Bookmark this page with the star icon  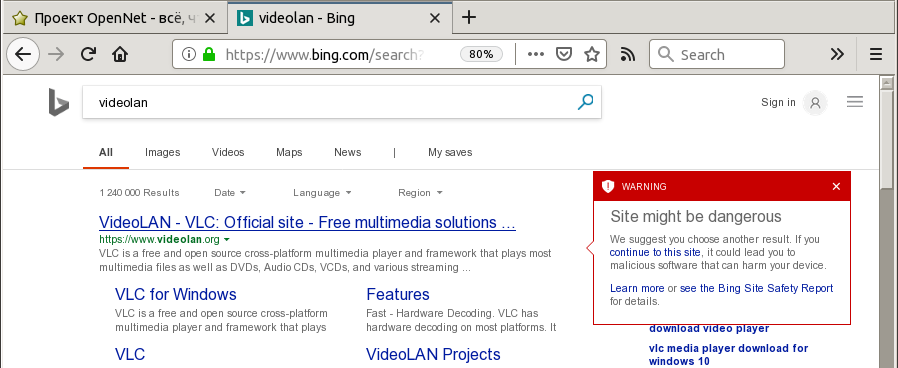[x=592, y=54]
